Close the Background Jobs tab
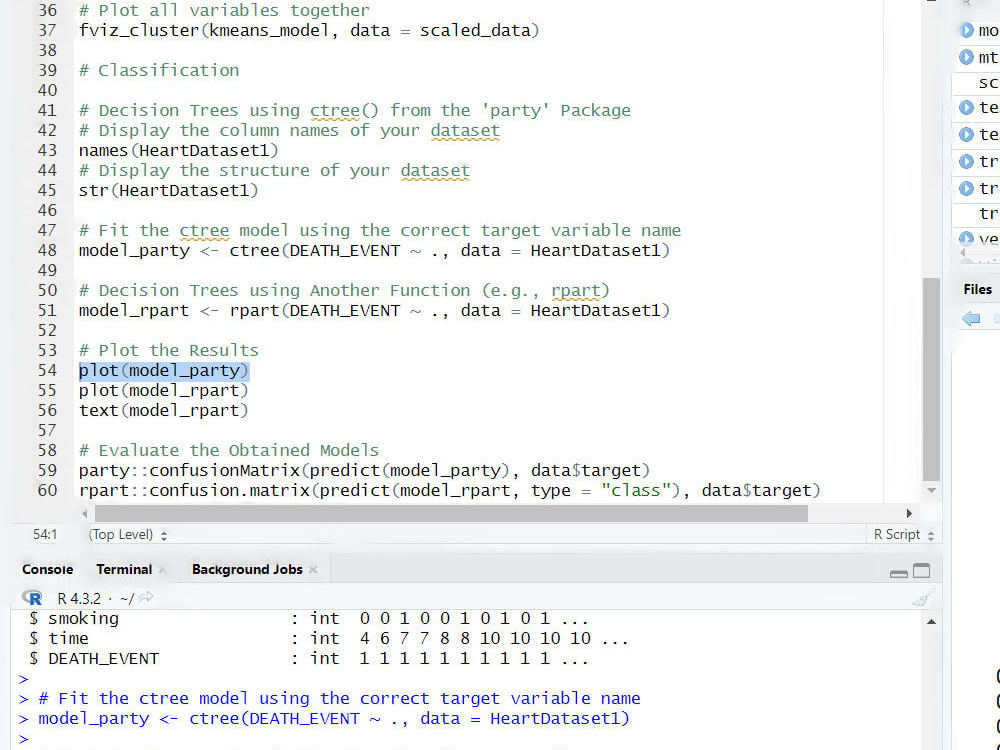The image size is (1000, 750). pos(313,570)
